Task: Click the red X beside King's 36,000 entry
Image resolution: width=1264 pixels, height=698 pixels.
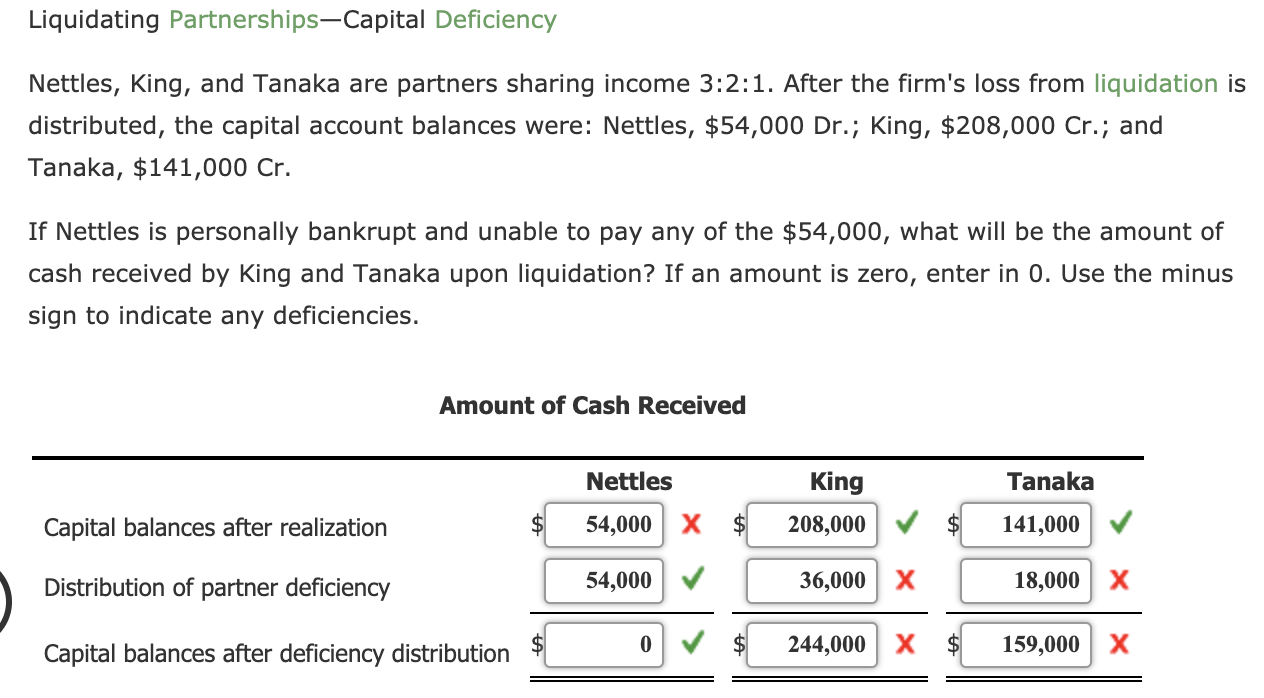Action: (906, 580)
